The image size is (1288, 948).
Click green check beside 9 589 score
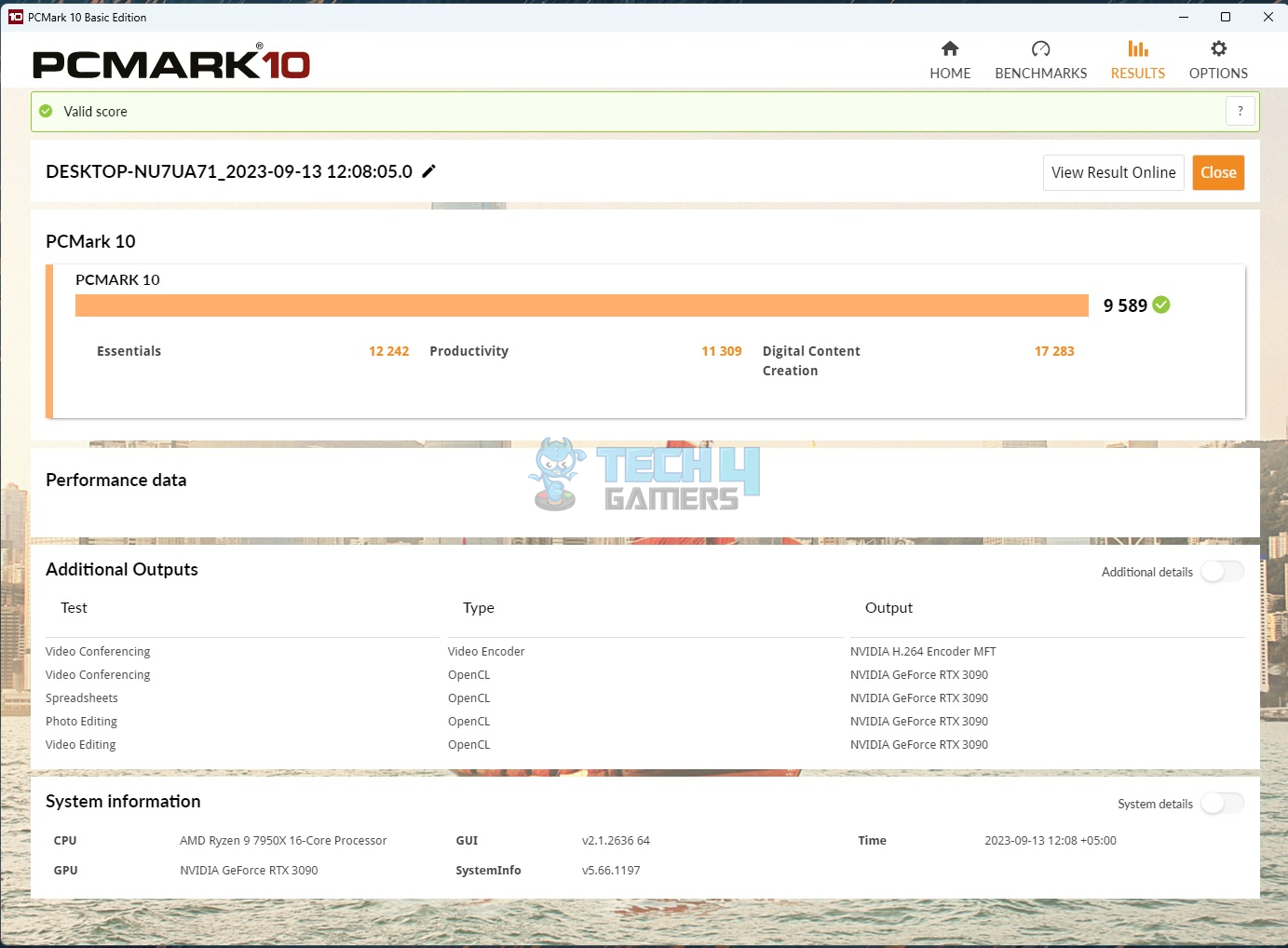click(x=1161, y=305)
